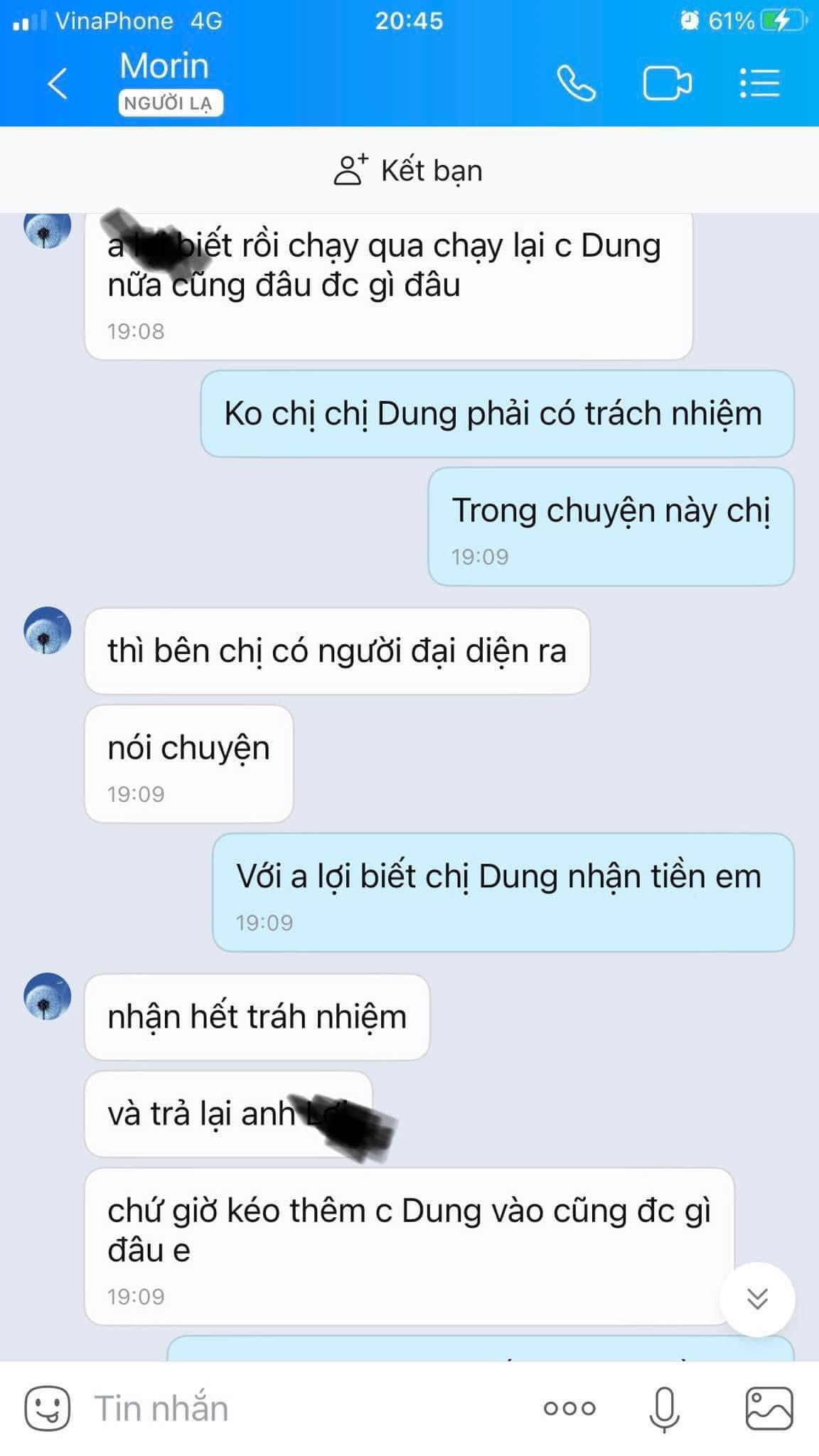The height and width of the screenshot is (1456, 819).
Task: Open sender avatar beside 'nhận hết tráh nhiệm'
Action: pyautogui.click(x=48, y=996)
